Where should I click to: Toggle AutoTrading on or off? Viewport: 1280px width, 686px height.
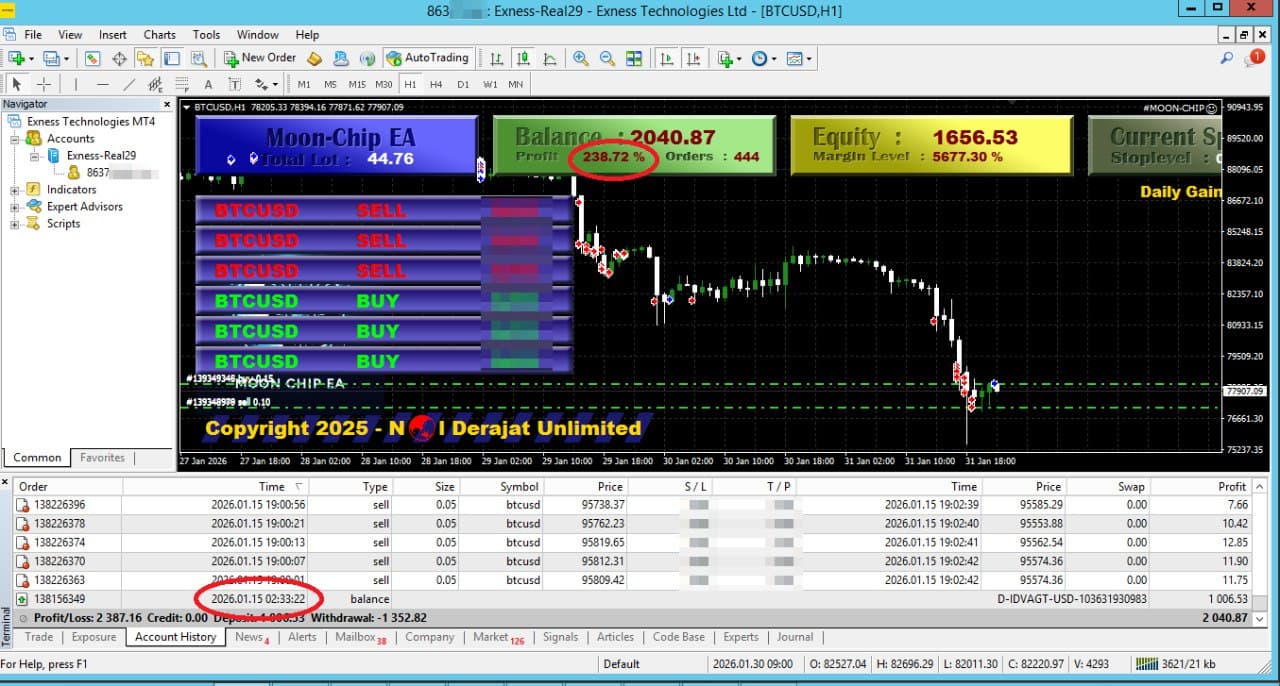(x=429, y=57)
